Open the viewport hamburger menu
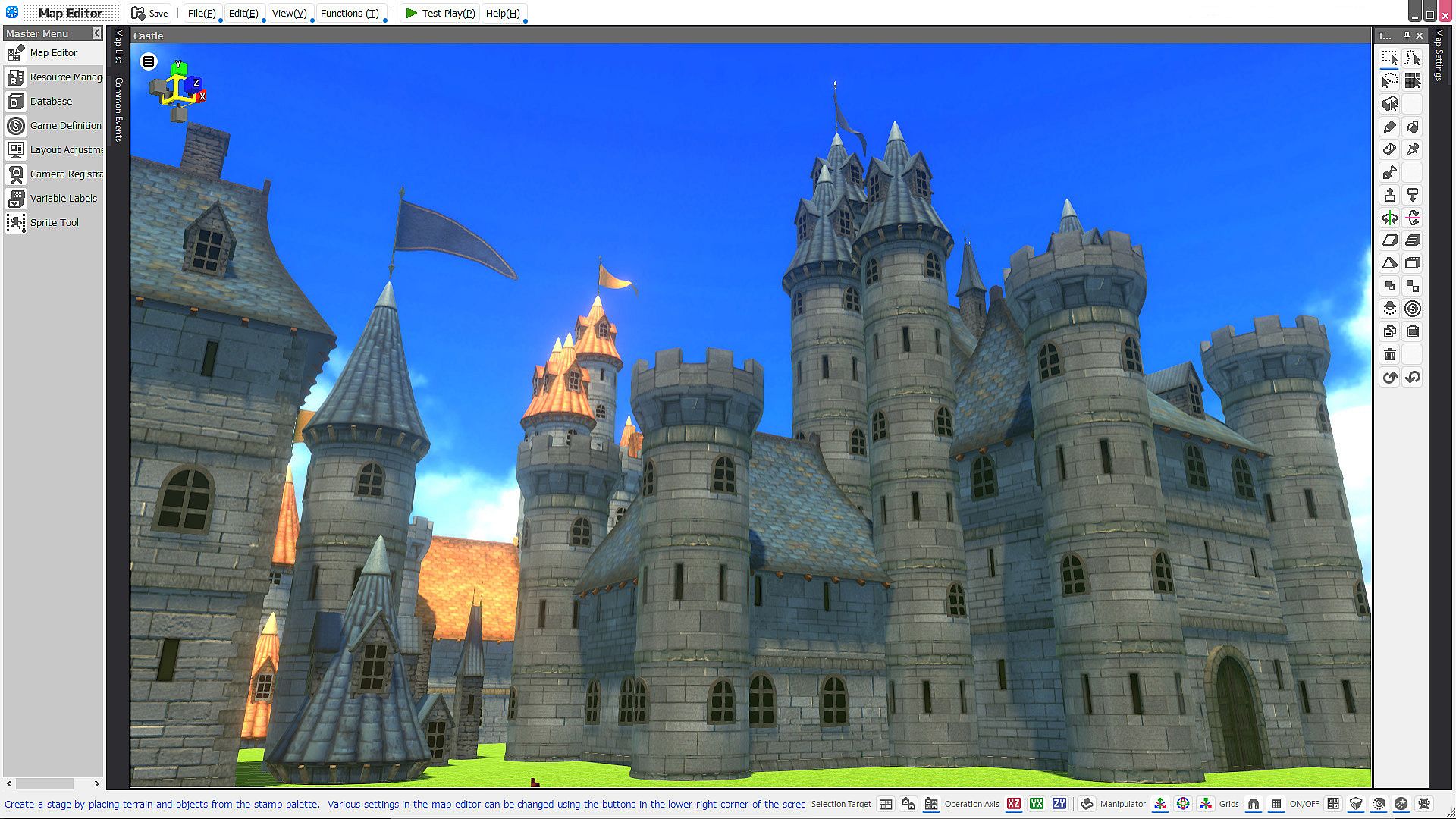 (x=149, y=61)
